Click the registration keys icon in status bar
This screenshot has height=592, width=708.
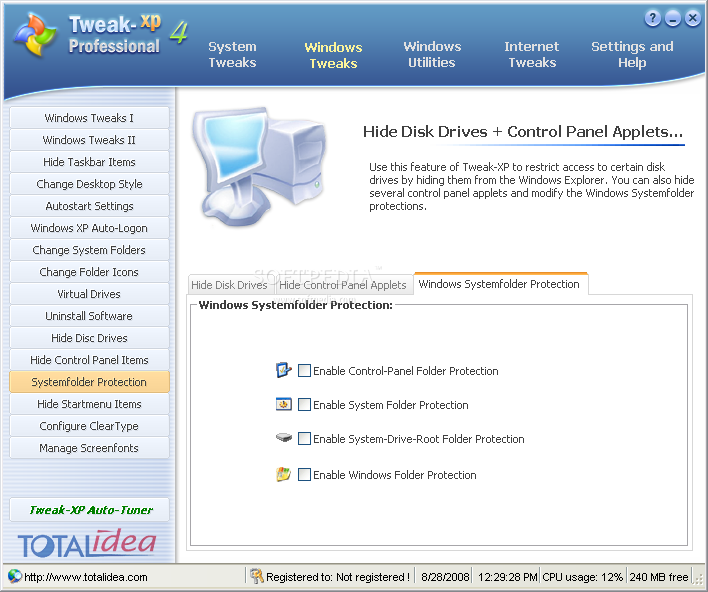pos(257,576)
